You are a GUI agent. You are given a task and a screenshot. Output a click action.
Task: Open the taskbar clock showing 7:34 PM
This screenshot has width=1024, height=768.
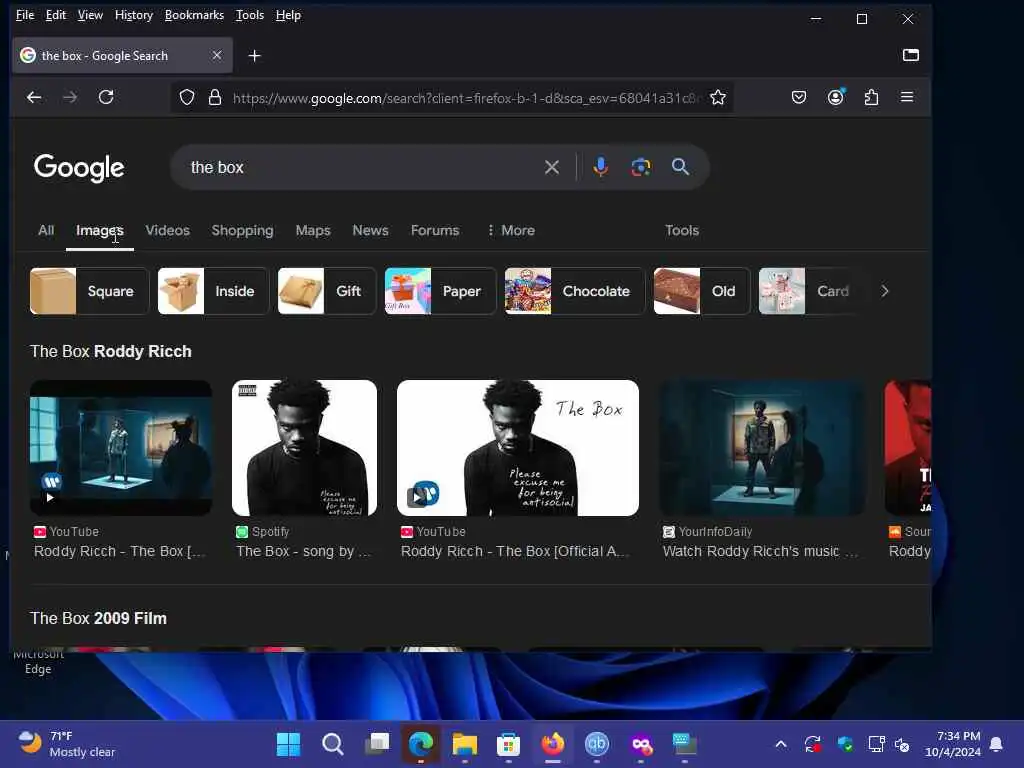[x=953, y=744]
